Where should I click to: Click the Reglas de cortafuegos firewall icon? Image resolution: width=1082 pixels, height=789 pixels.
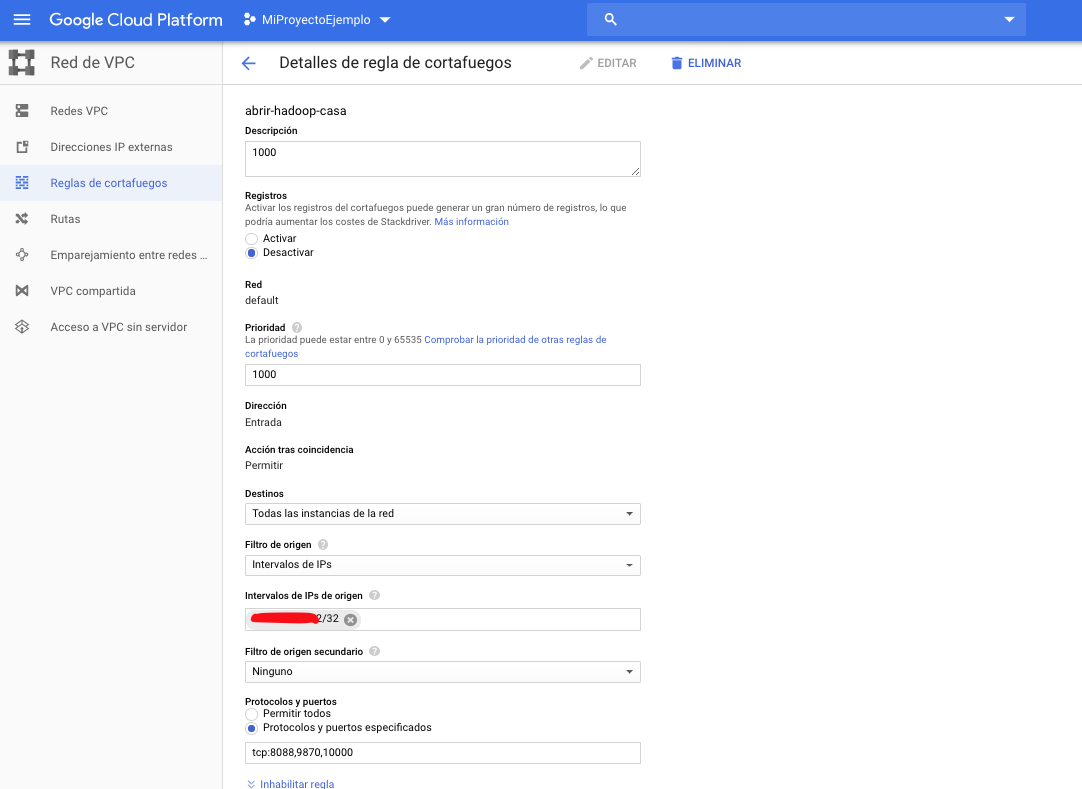pos(22,183)
